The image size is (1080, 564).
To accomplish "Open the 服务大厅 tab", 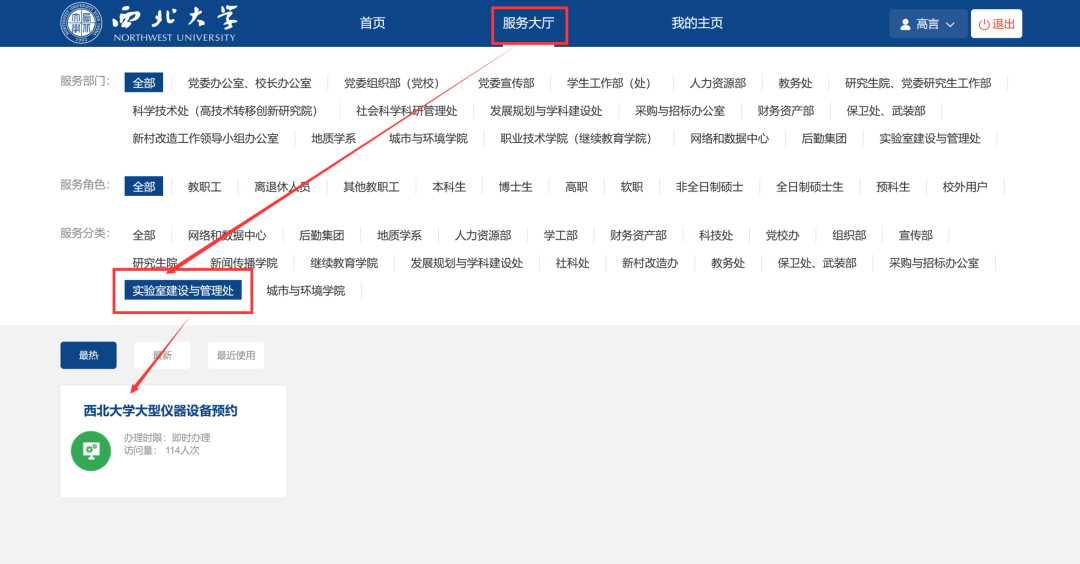I will click(x=528, y=23).
